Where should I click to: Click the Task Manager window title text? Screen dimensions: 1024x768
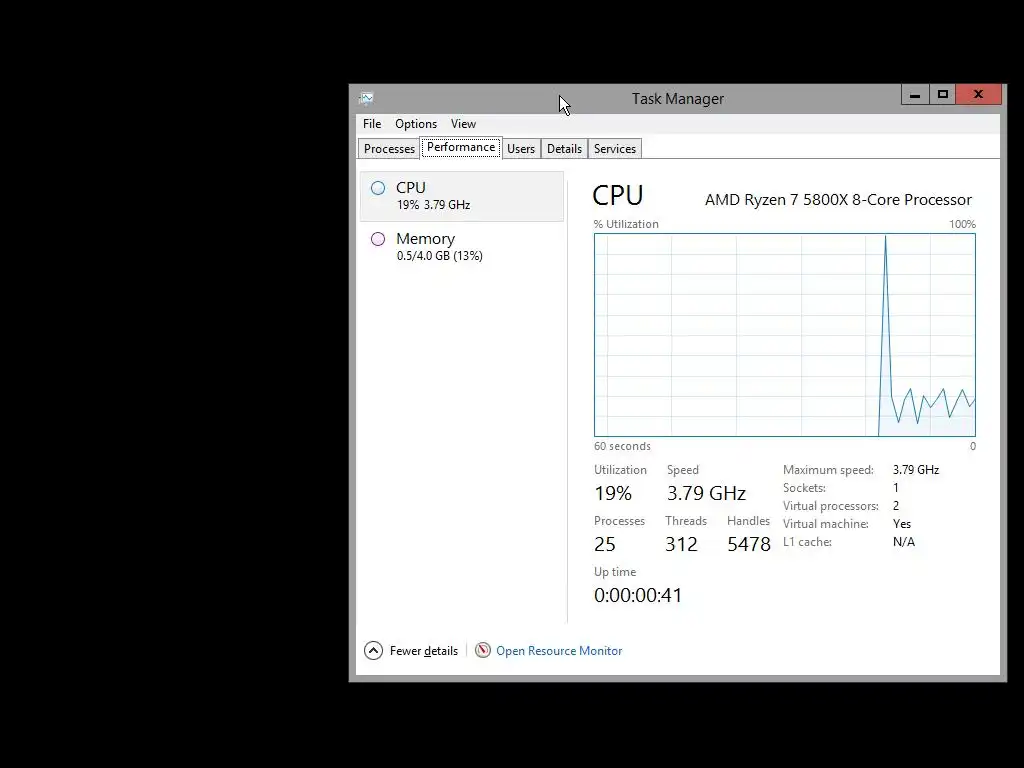[x=678, y=99]
